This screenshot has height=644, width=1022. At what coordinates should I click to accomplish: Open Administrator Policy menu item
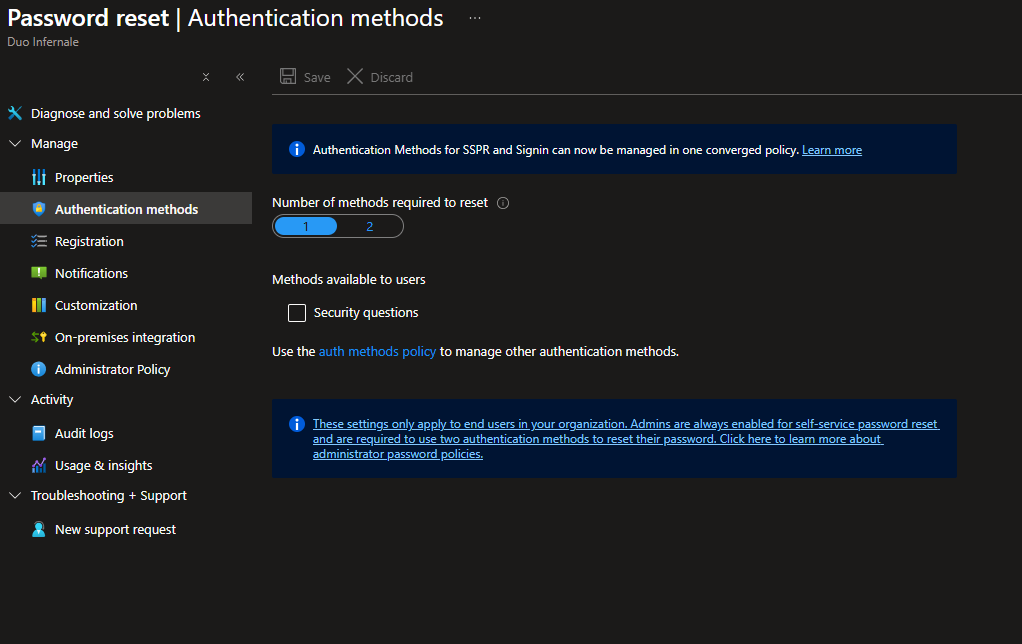point(112,369)
